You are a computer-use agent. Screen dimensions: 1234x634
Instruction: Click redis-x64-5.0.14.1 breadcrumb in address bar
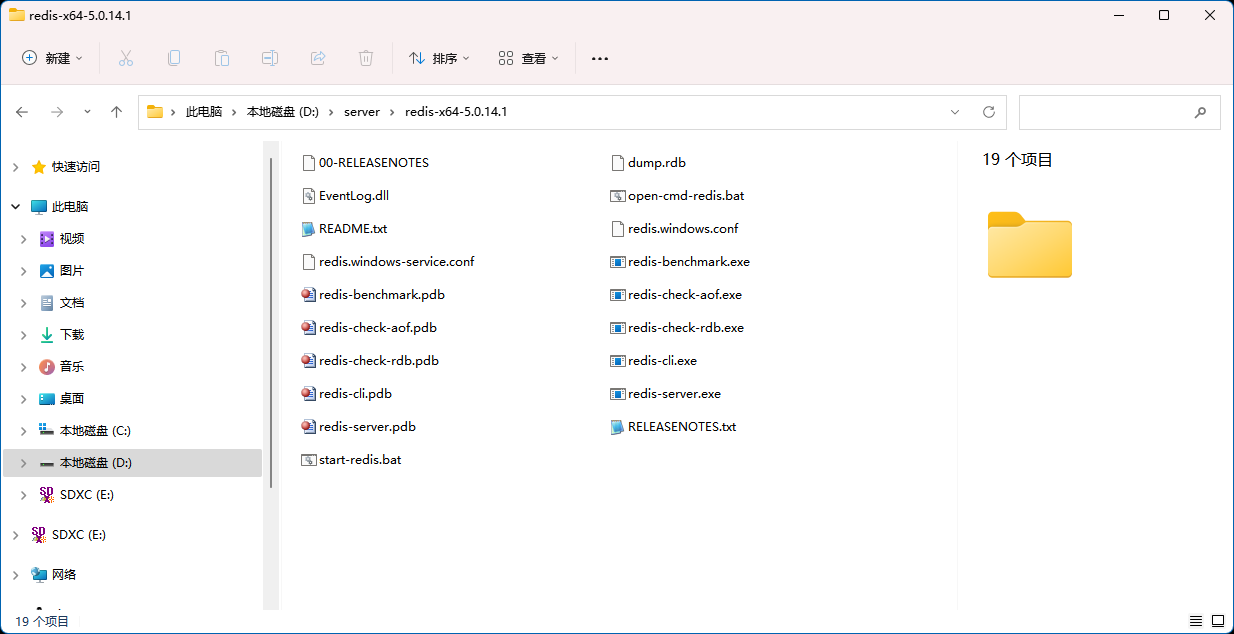[x=456, y=112]
